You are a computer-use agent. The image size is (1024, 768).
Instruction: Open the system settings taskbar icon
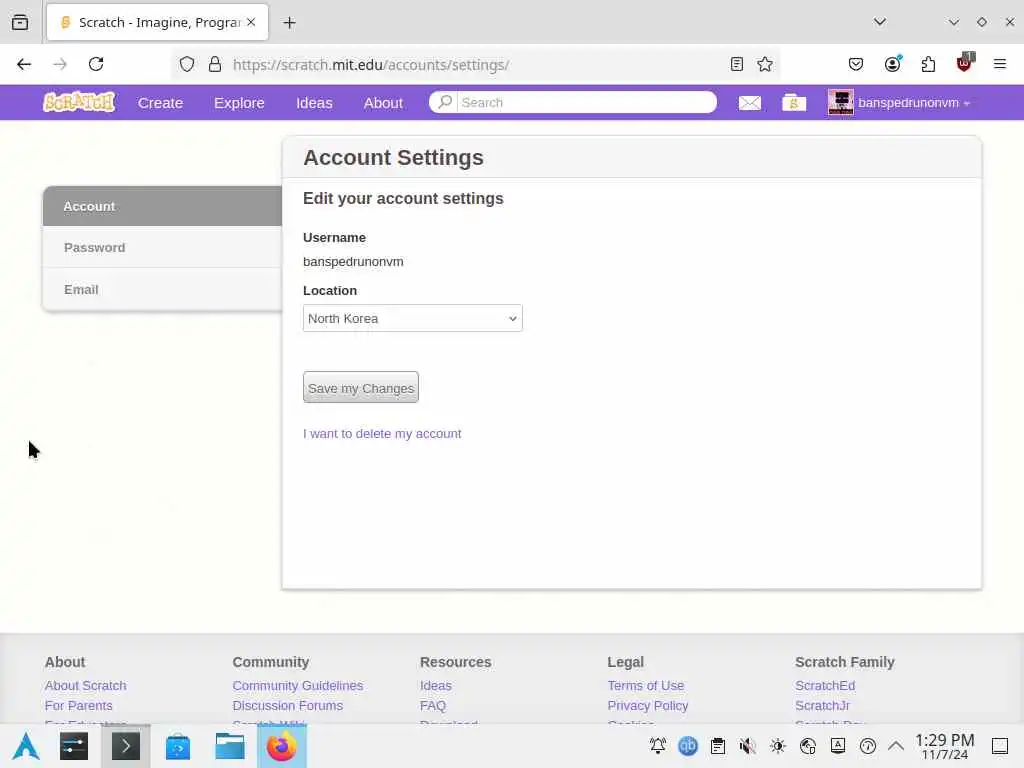pyautogui.click(x=74, y=746)
